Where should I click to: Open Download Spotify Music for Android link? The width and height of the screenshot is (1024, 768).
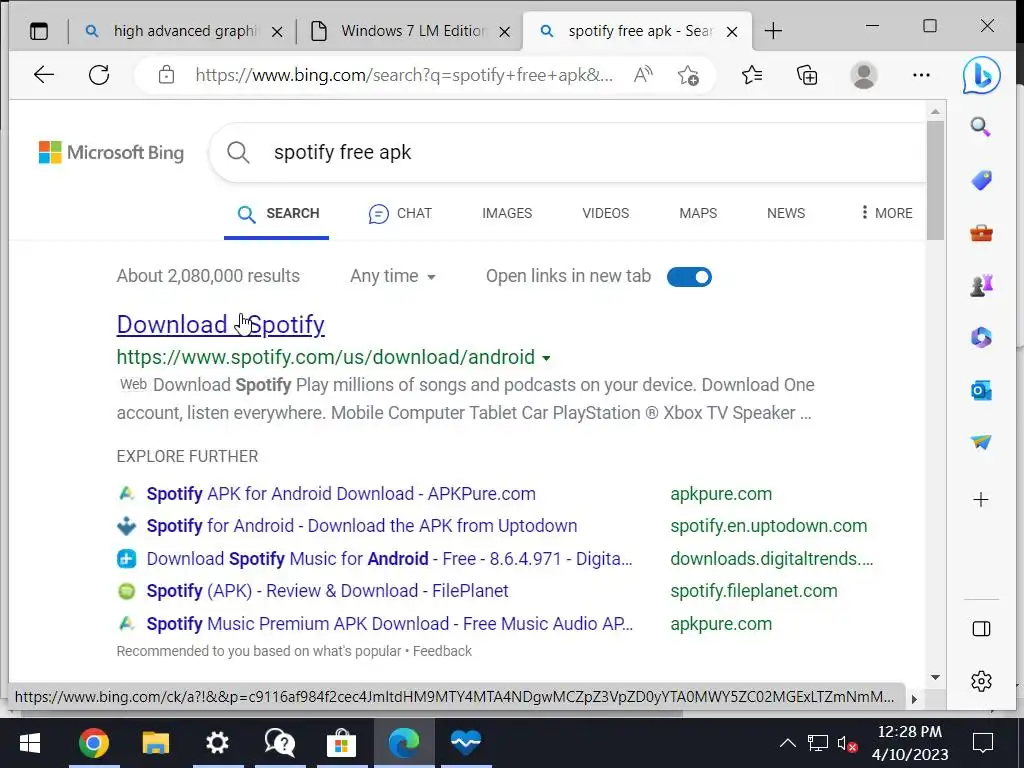pos(389,558)
